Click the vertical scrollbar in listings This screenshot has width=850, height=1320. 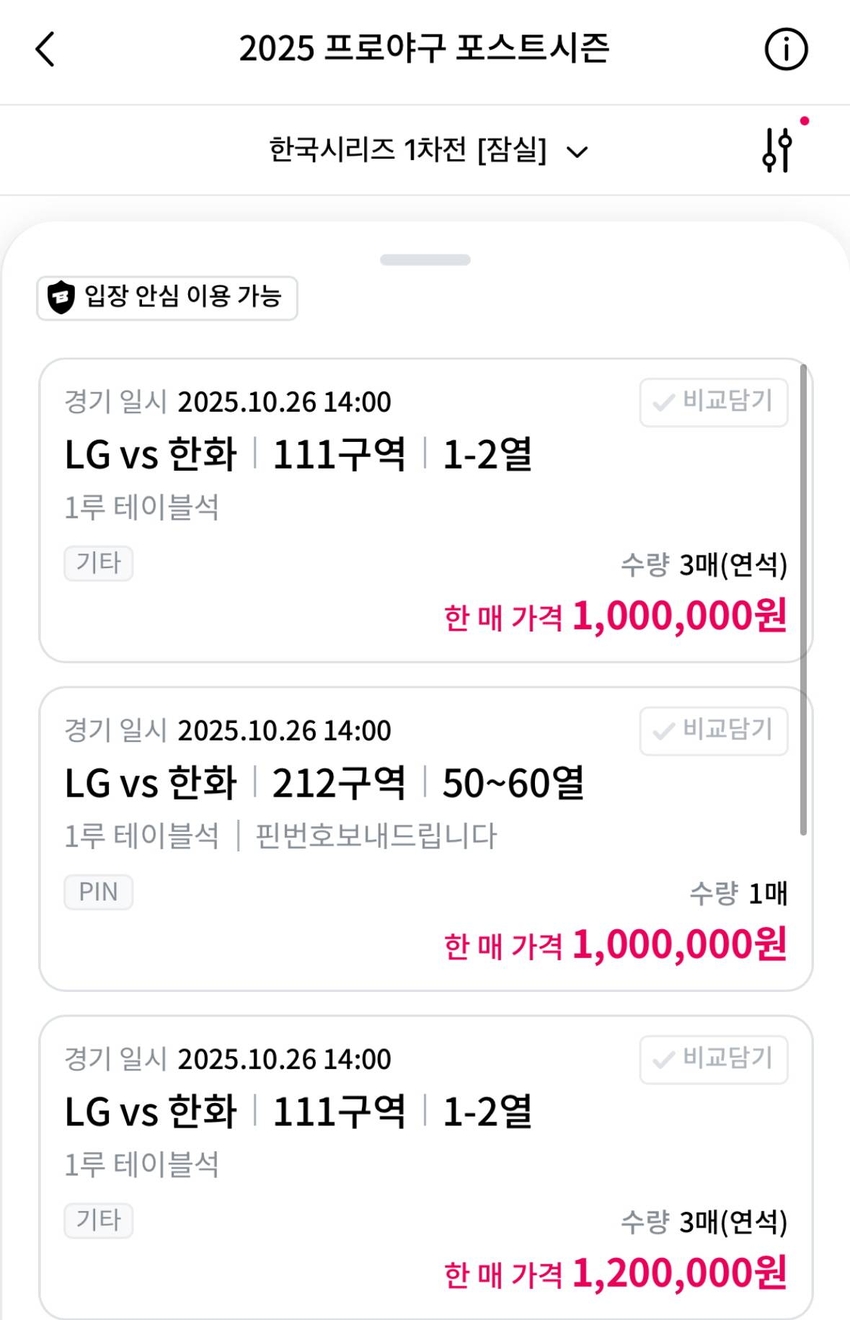point(803,600)
